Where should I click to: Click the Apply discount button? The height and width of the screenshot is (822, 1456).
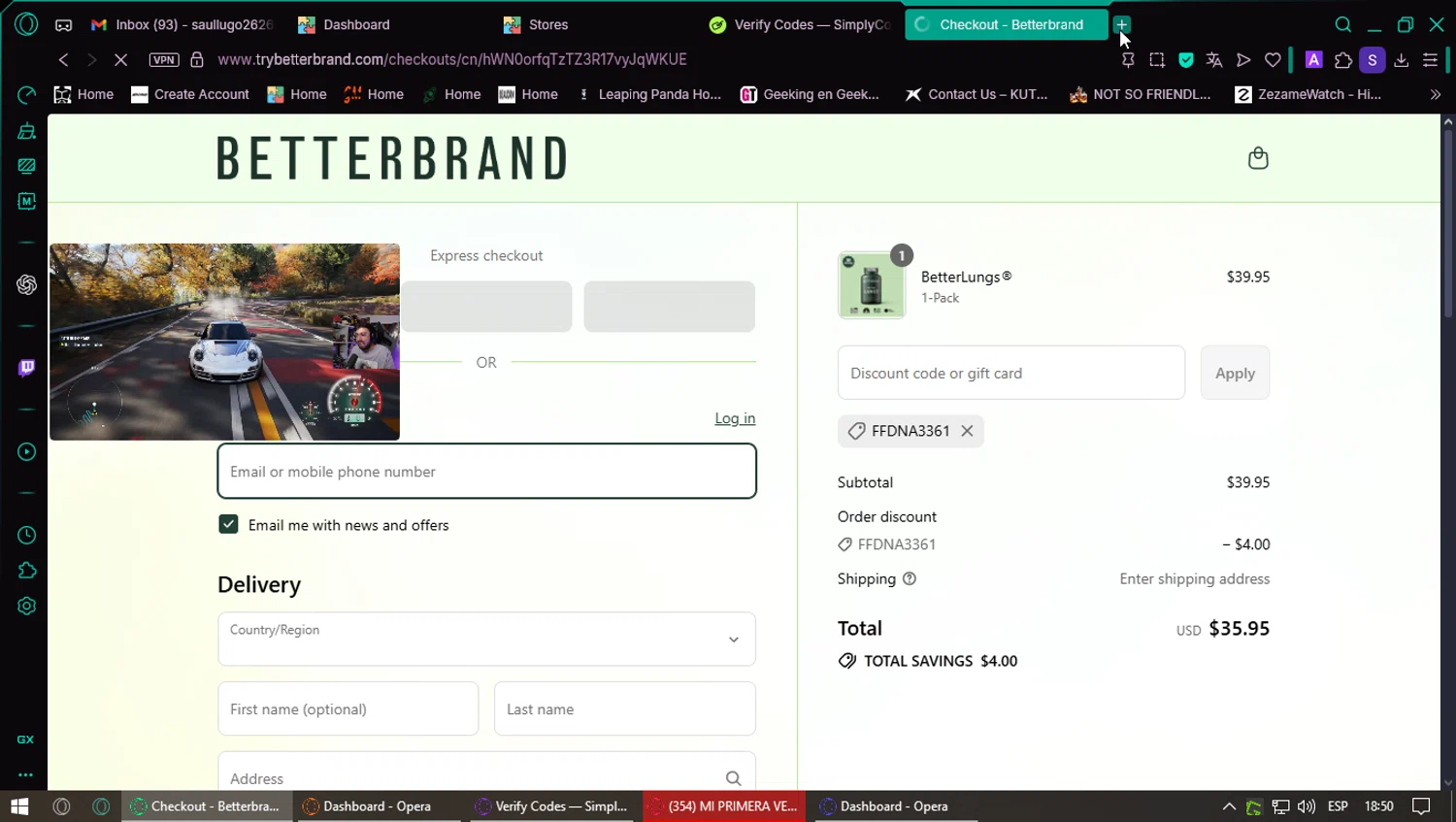(1235, 373)
